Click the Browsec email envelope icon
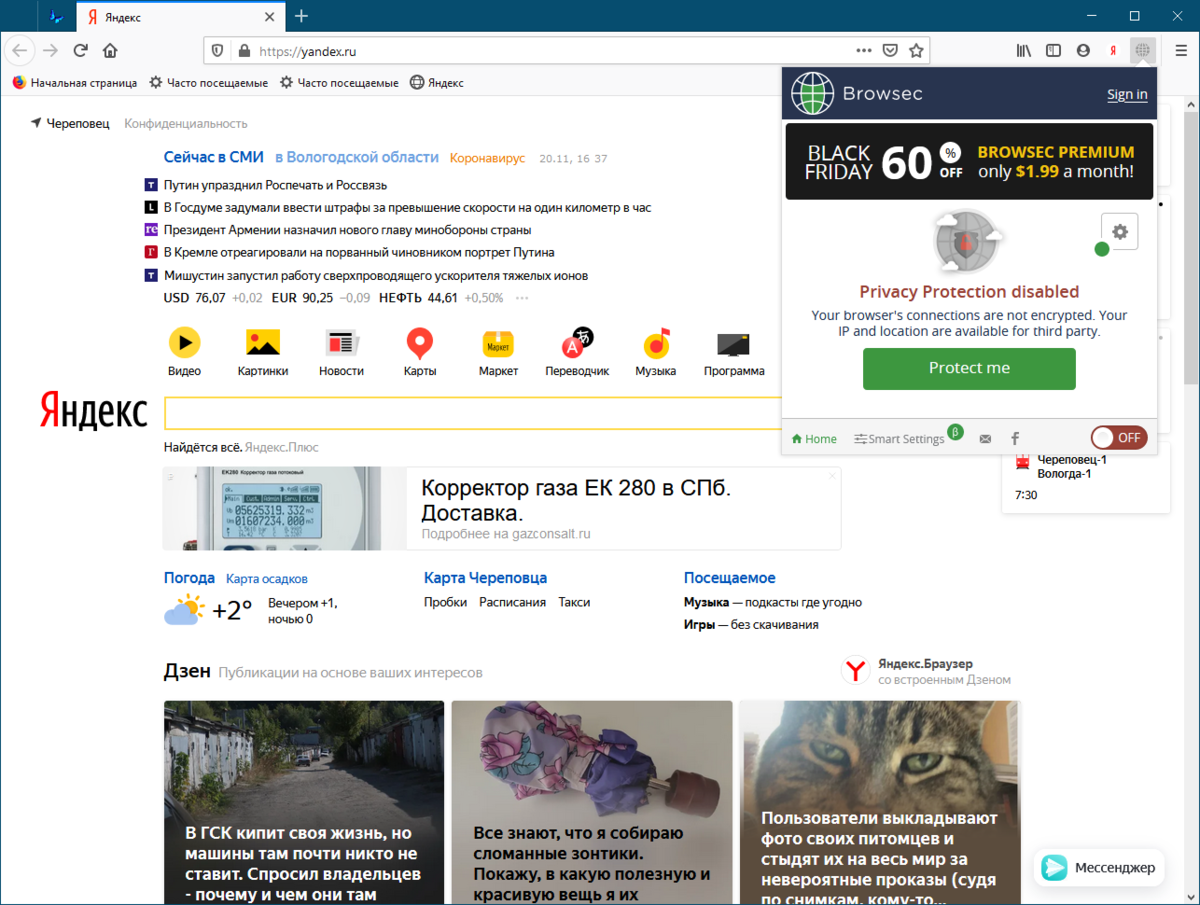Image resolution: width=1200 pixels, height=905 pixels. 985,438
